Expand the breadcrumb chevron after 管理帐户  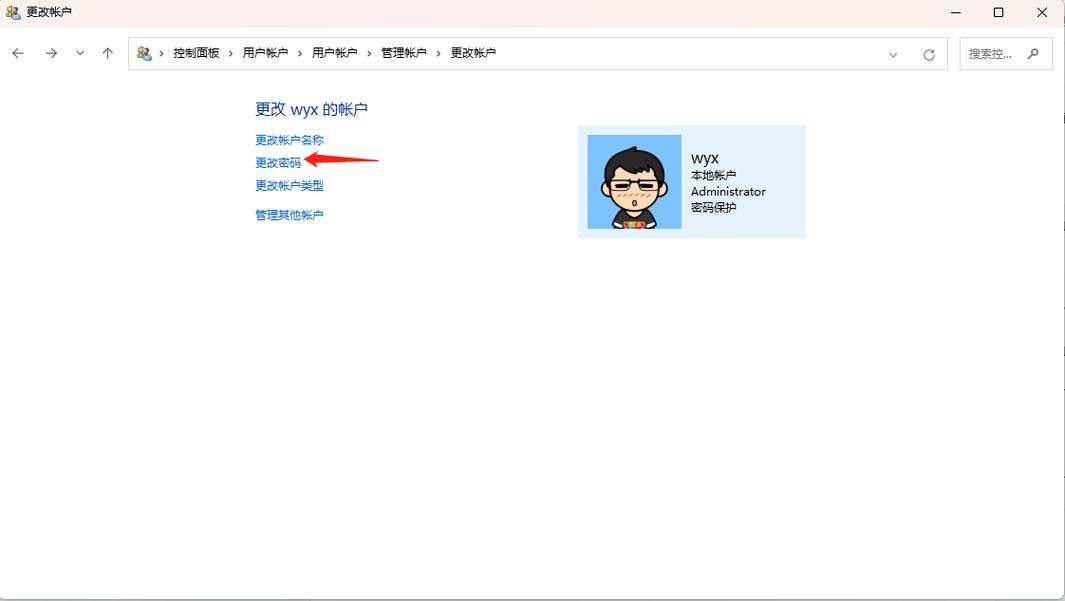click(x=441, y=52)
